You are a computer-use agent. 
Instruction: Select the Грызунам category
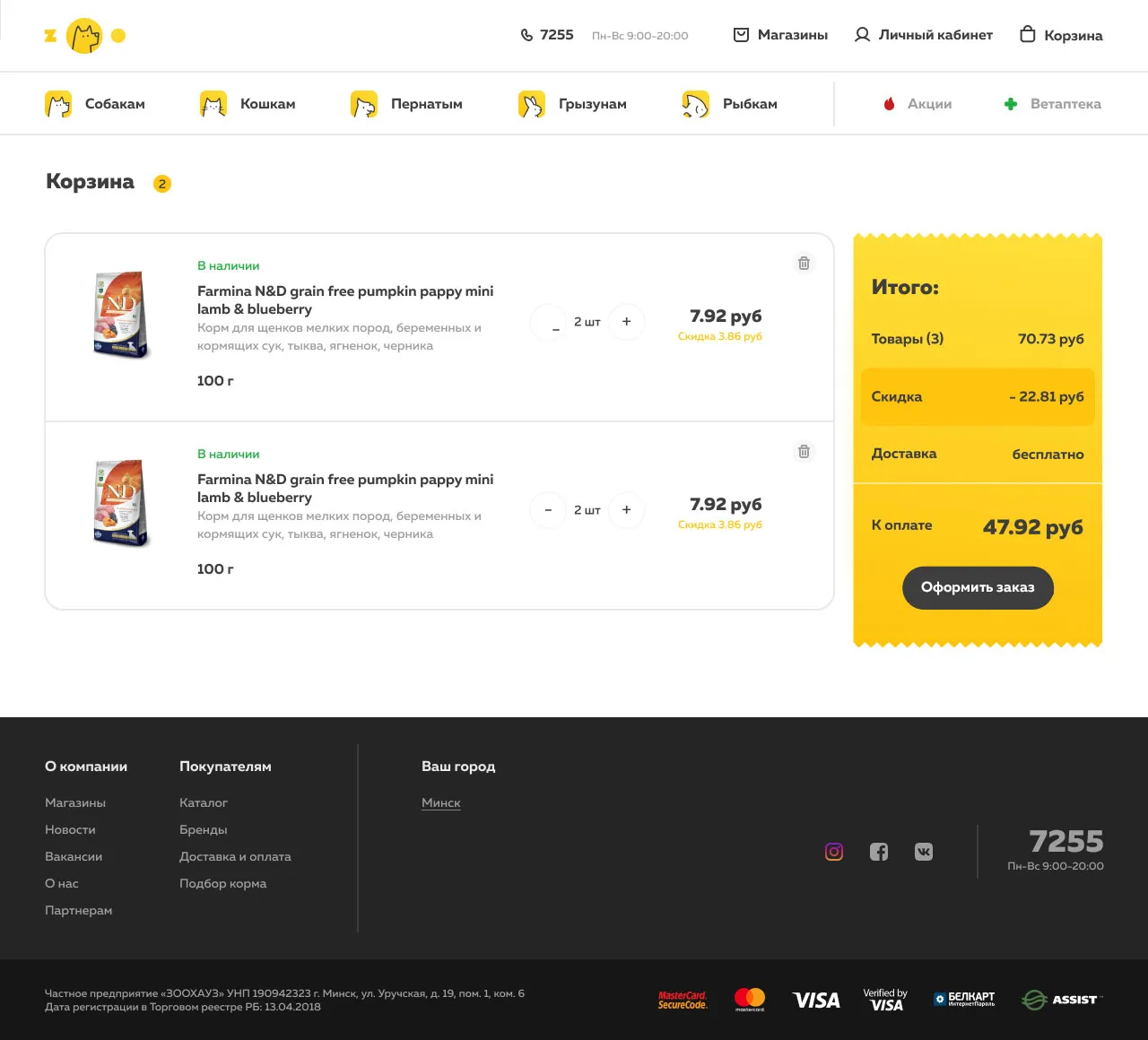click(572, 104)
